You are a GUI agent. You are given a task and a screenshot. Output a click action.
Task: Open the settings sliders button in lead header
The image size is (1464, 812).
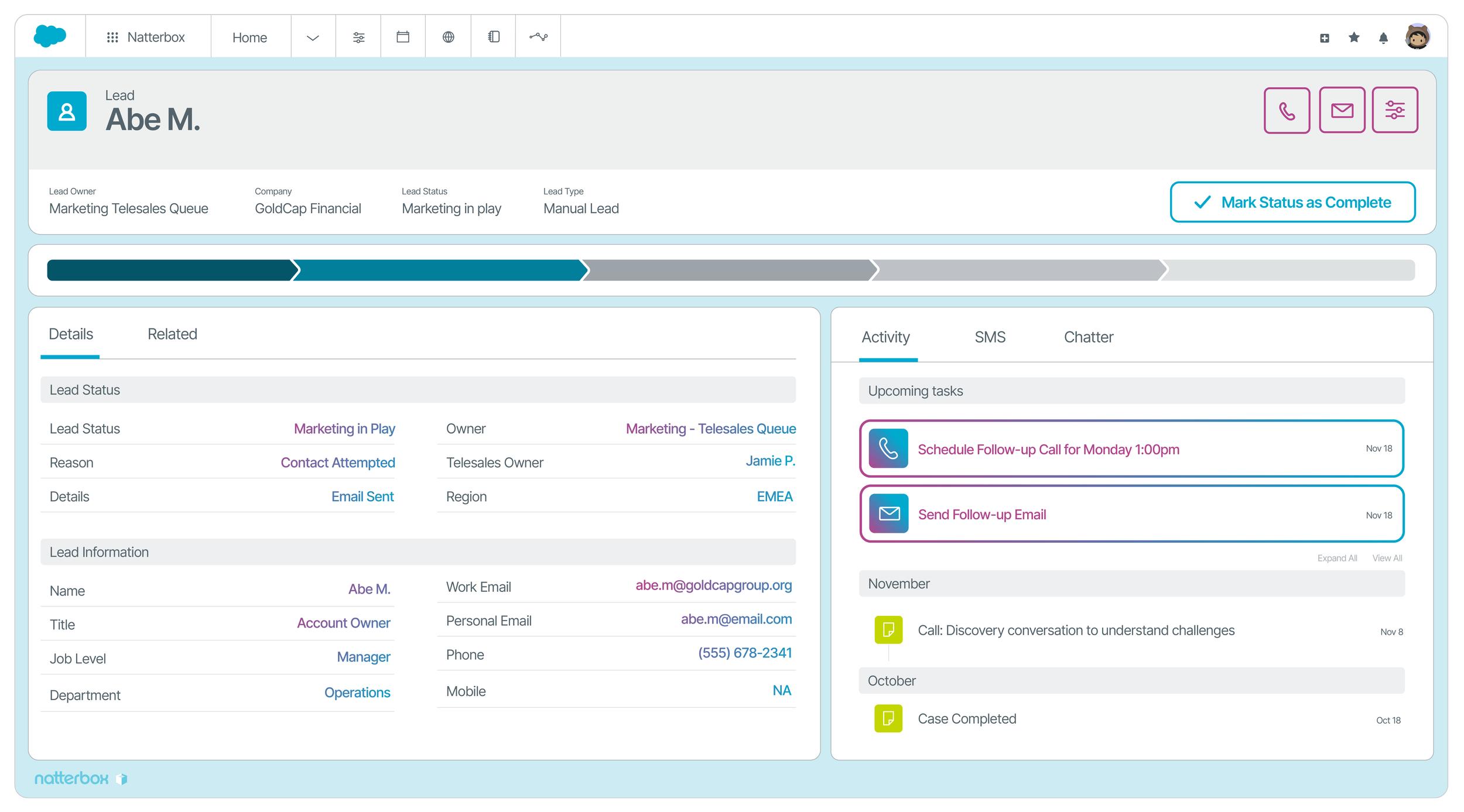(x=1394, y=111)
